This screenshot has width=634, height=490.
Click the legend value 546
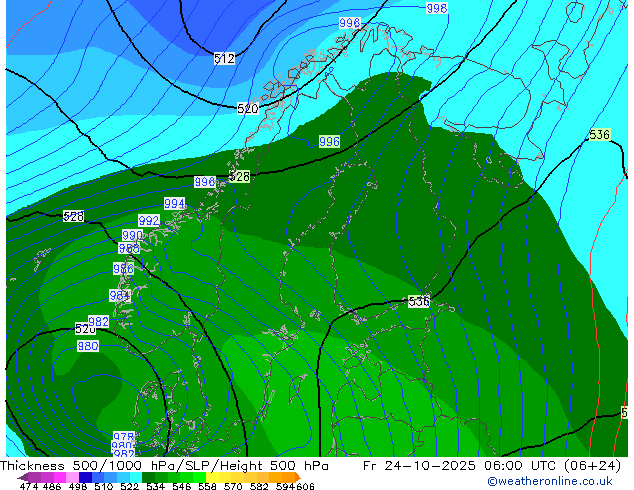click(x=182, y=486)
